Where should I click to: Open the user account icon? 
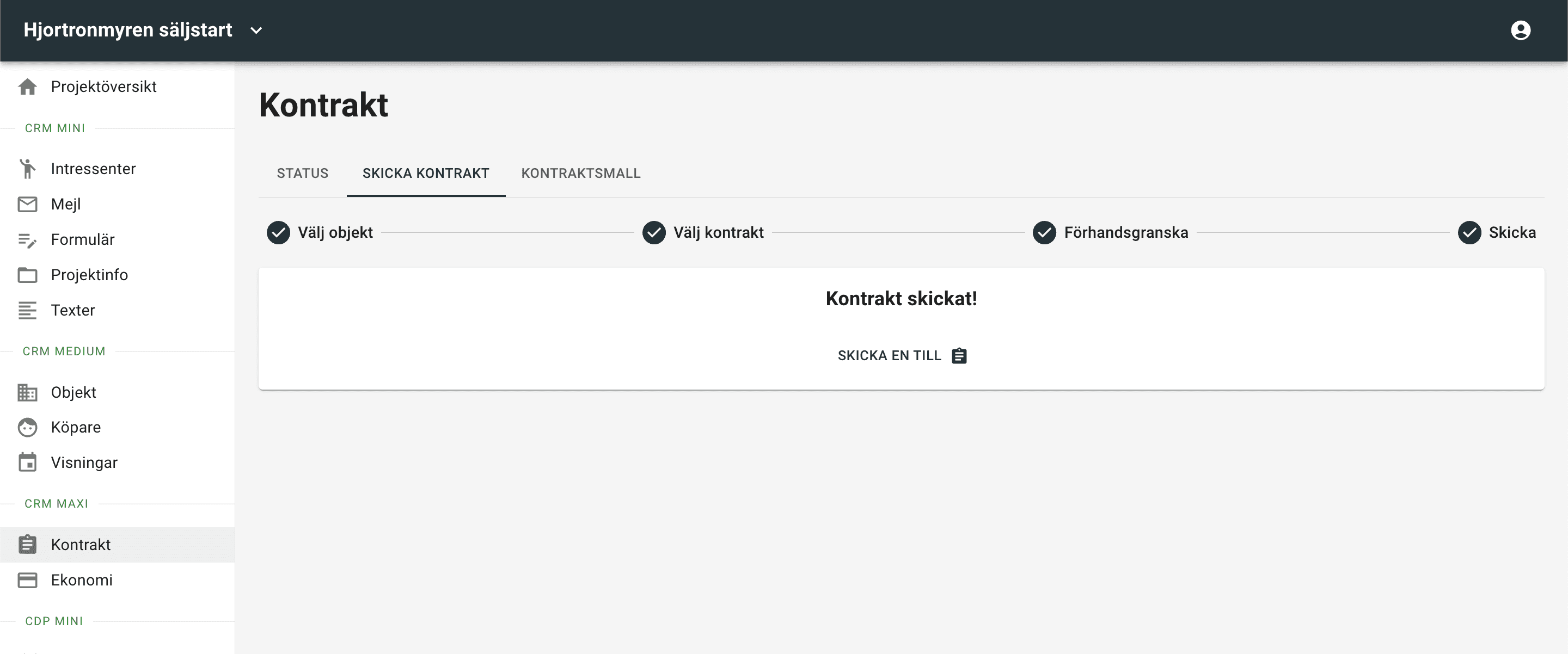point(1520,30)
